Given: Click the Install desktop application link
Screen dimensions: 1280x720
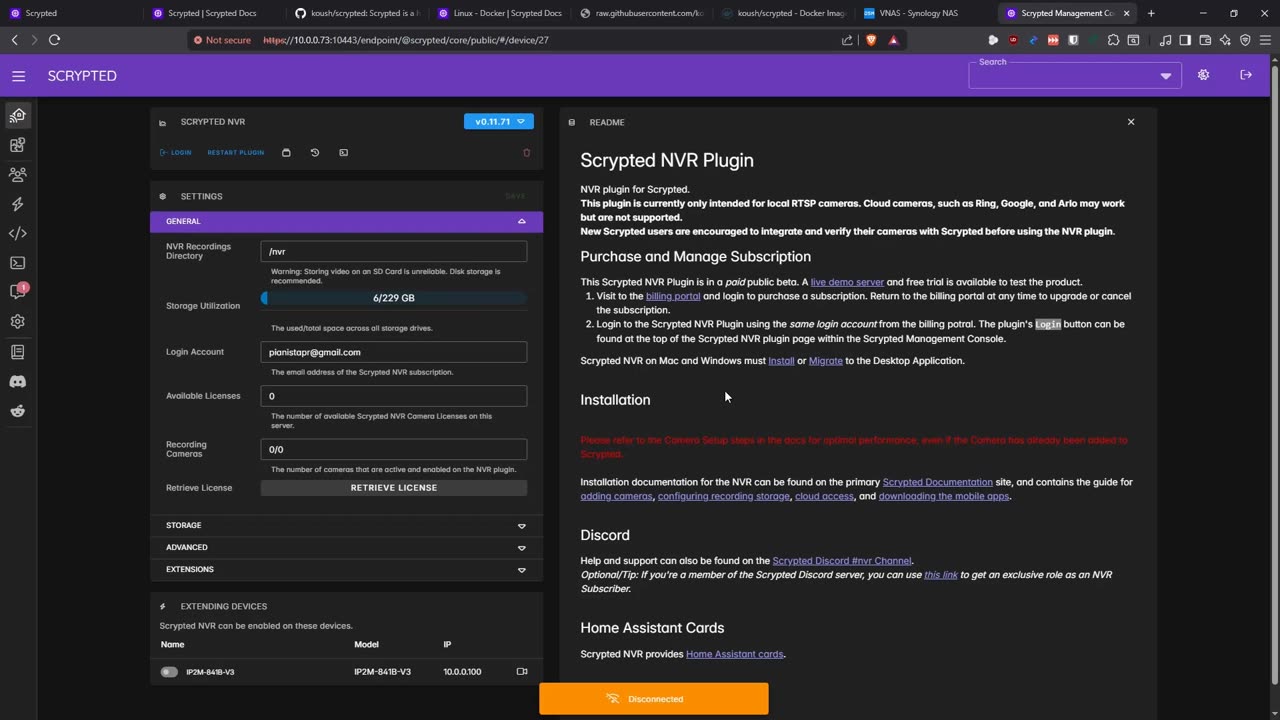Looking at the screenshot, I should coord(781,361).
